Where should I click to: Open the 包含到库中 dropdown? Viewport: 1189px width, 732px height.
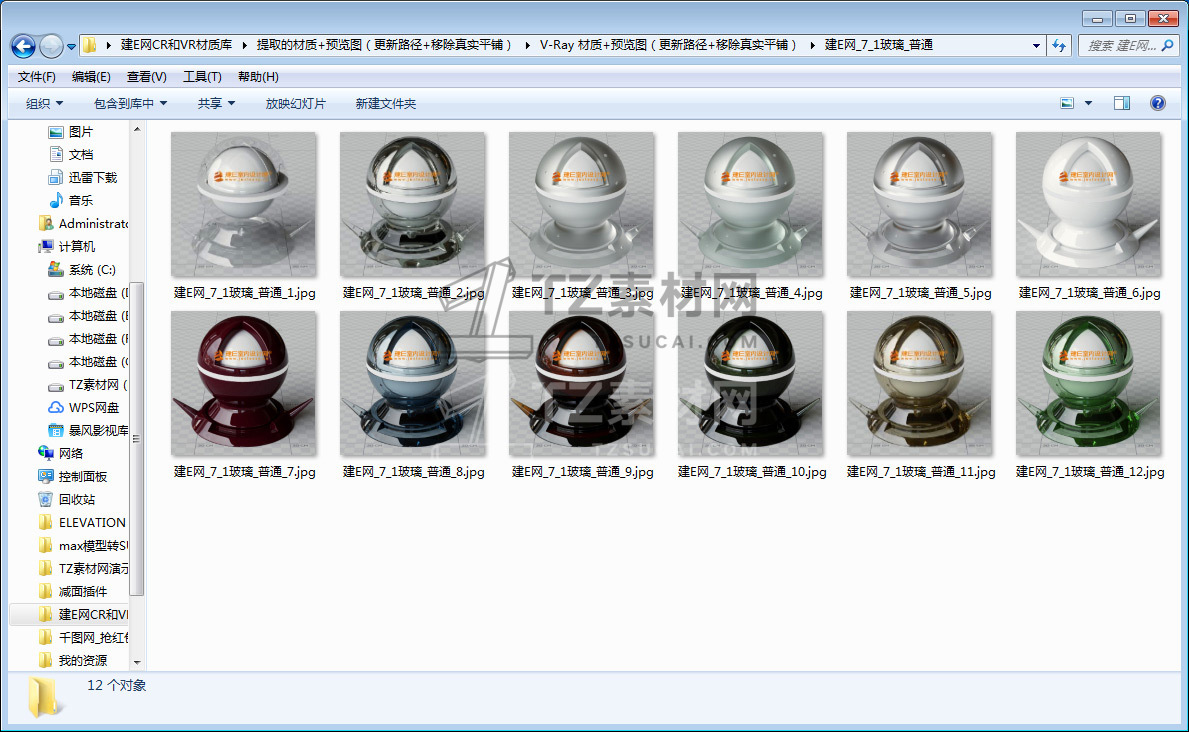[130, 103]
